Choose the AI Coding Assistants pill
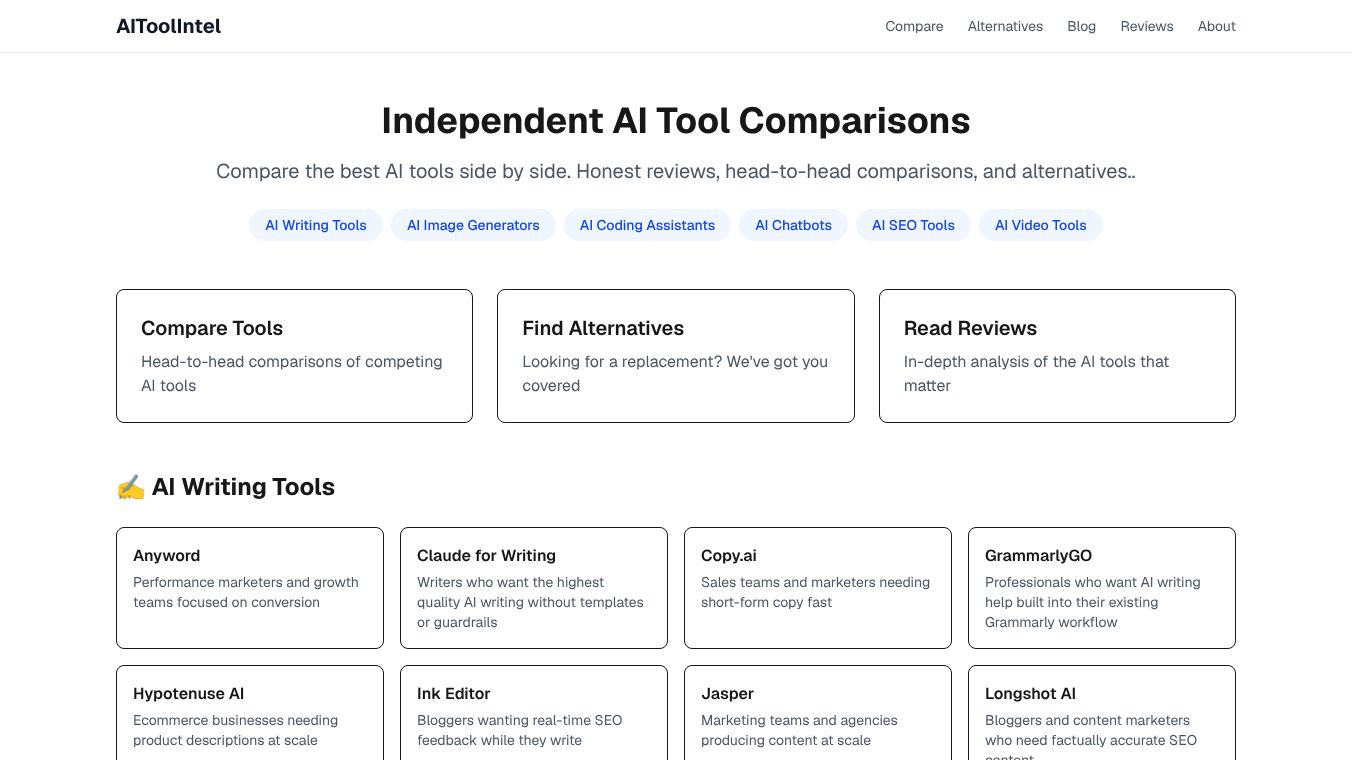The height and width of the screenshot is (760, 1352). (647, 225)
